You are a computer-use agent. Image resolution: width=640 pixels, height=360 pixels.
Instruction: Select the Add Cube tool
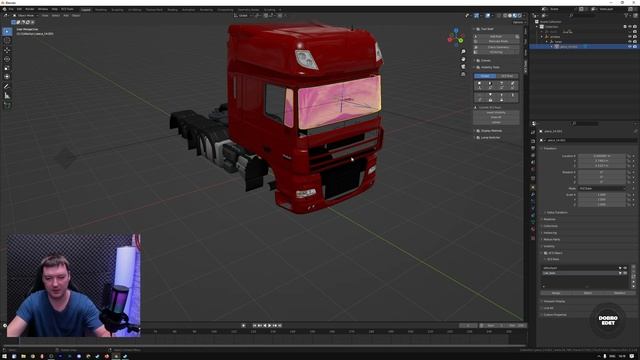pos(7,105)
